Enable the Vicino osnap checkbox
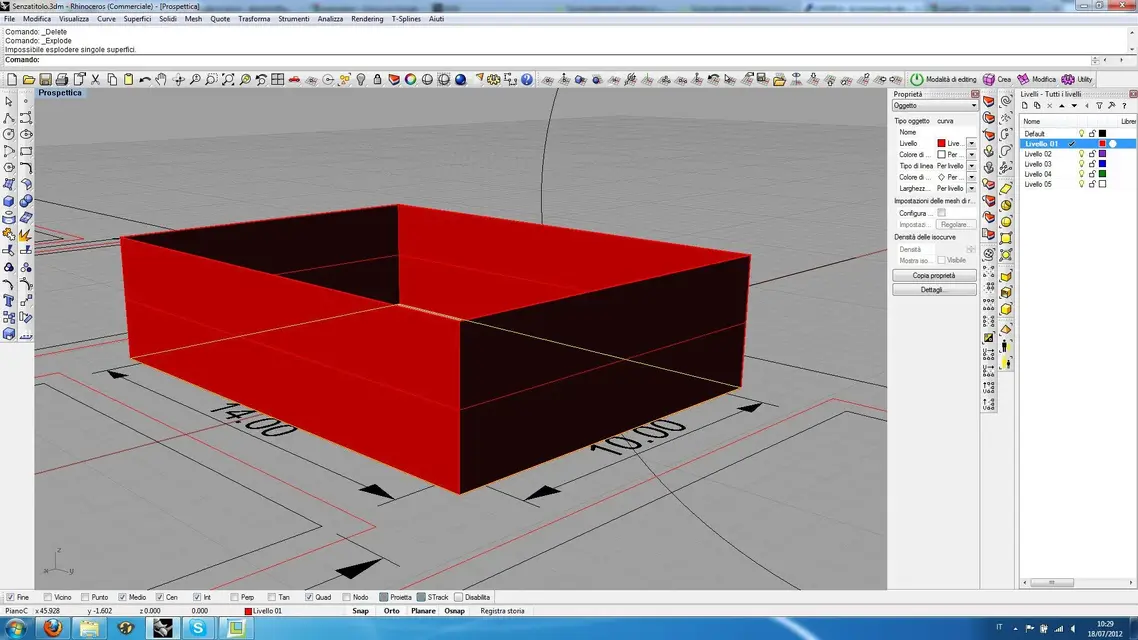The image size is (1138, 640). [48, 597]
